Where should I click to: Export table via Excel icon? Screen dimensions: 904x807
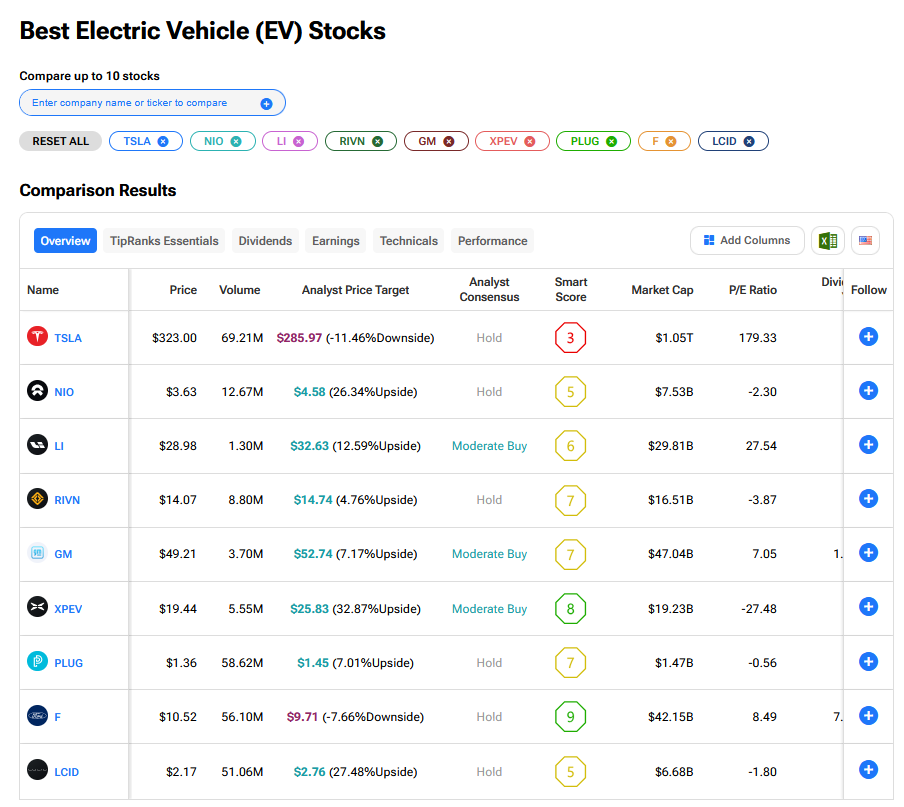point(828,240)
